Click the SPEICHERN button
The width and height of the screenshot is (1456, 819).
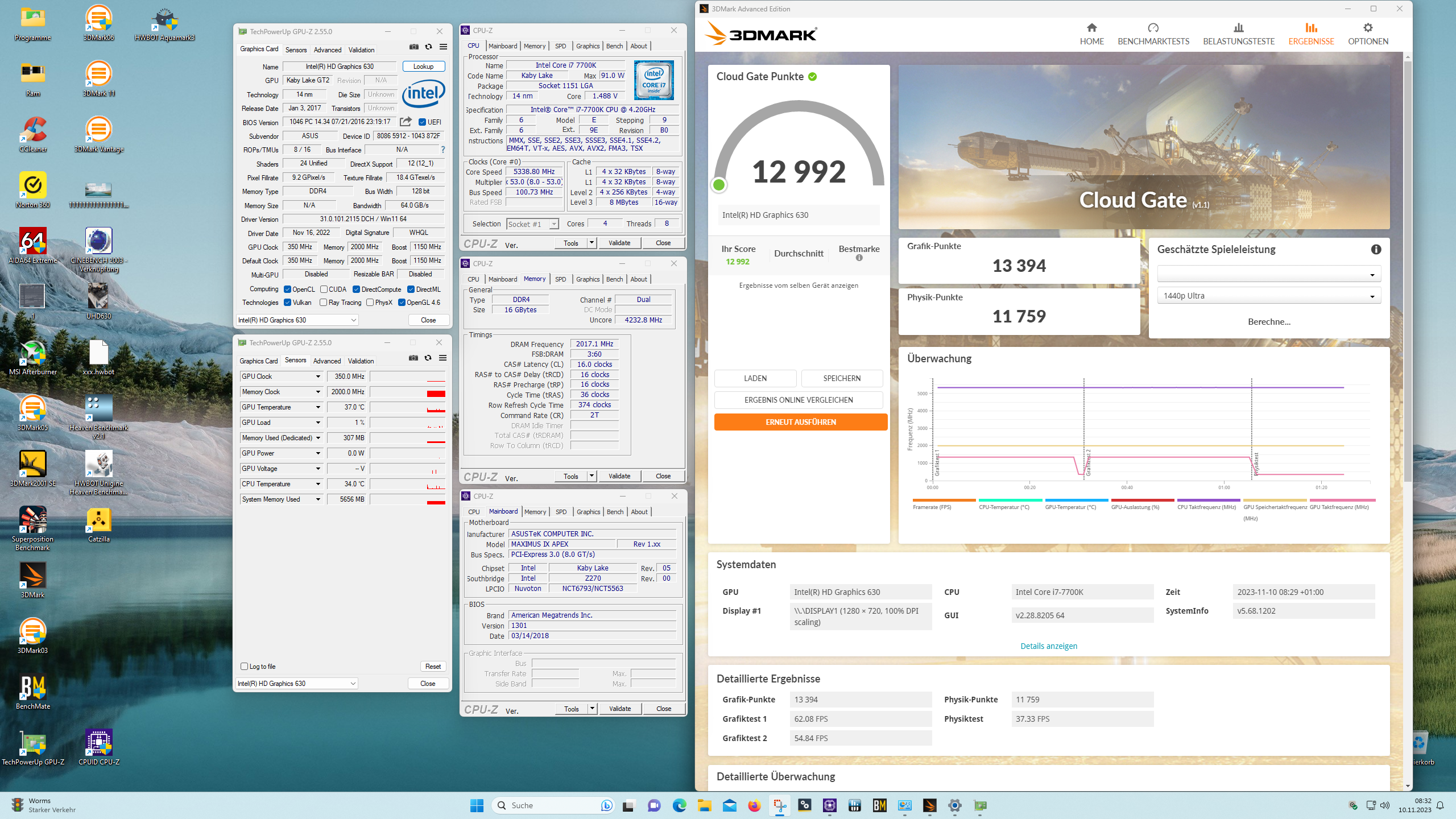(x=842, y=378)
